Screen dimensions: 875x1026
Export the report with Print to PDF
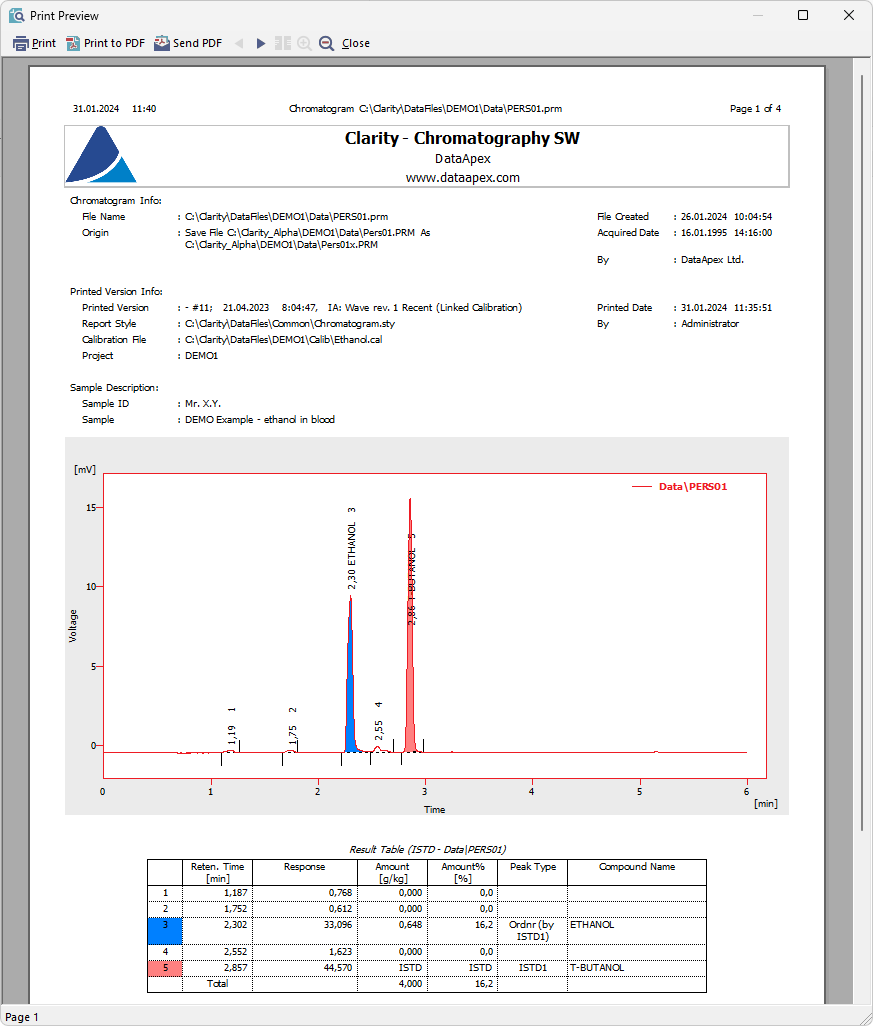click(105, 43)
